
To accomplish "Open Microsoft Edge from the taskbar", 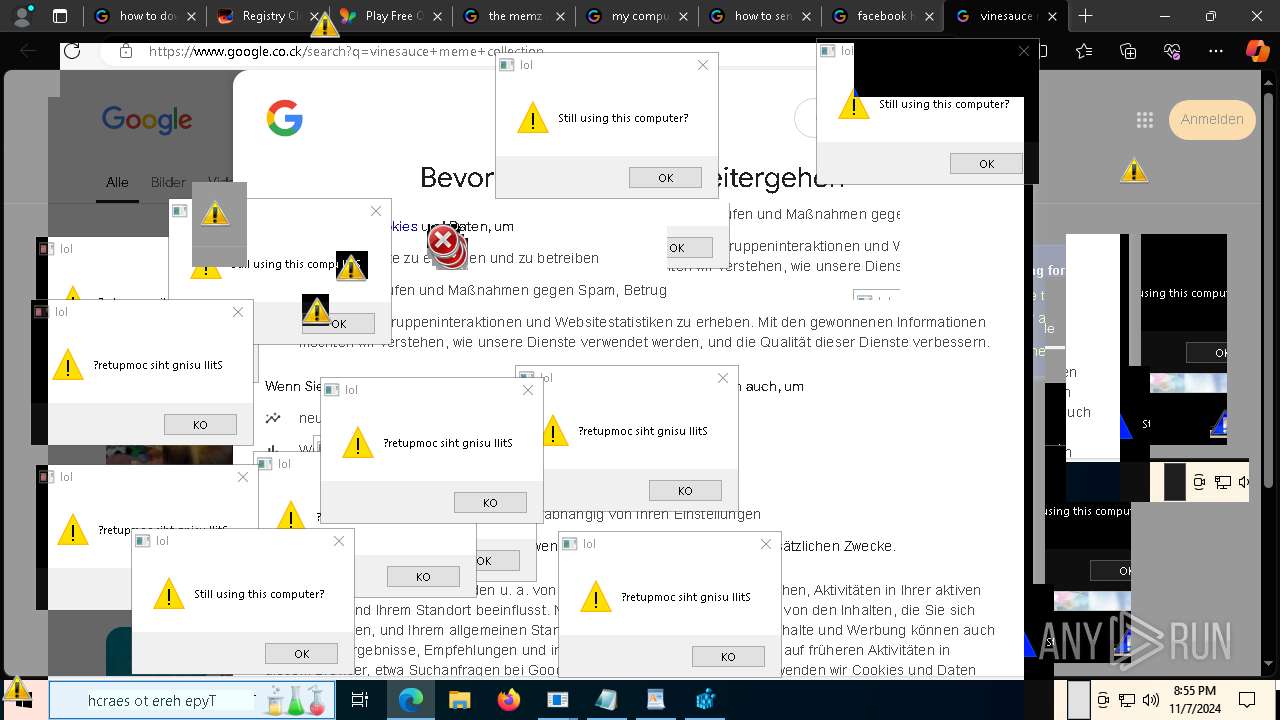I will click(411, 700).
